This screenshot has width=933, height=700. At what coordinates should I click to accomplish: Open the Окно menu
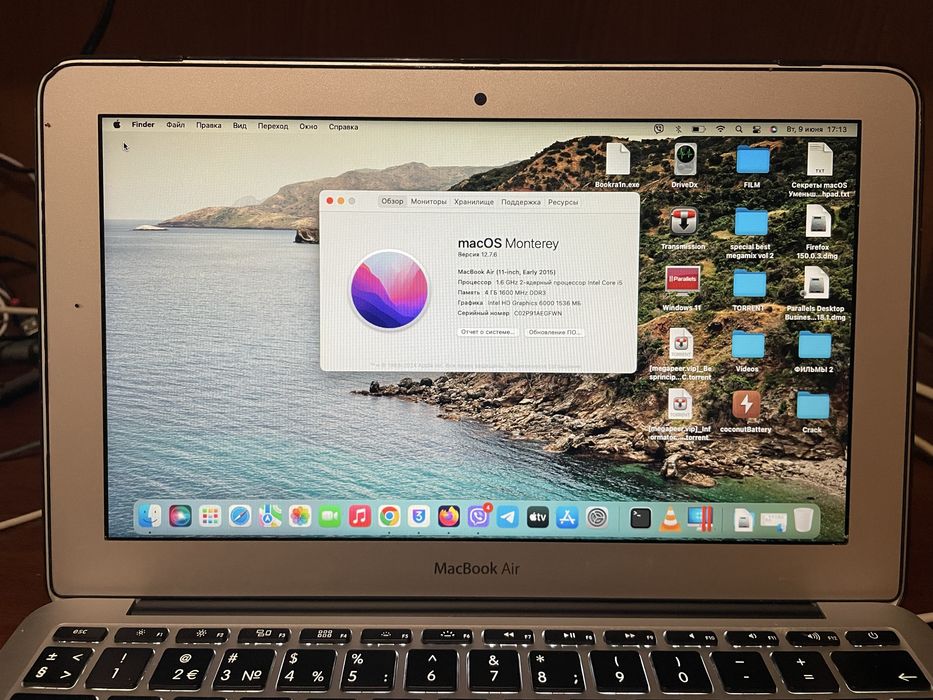click(x=308, y=126)
